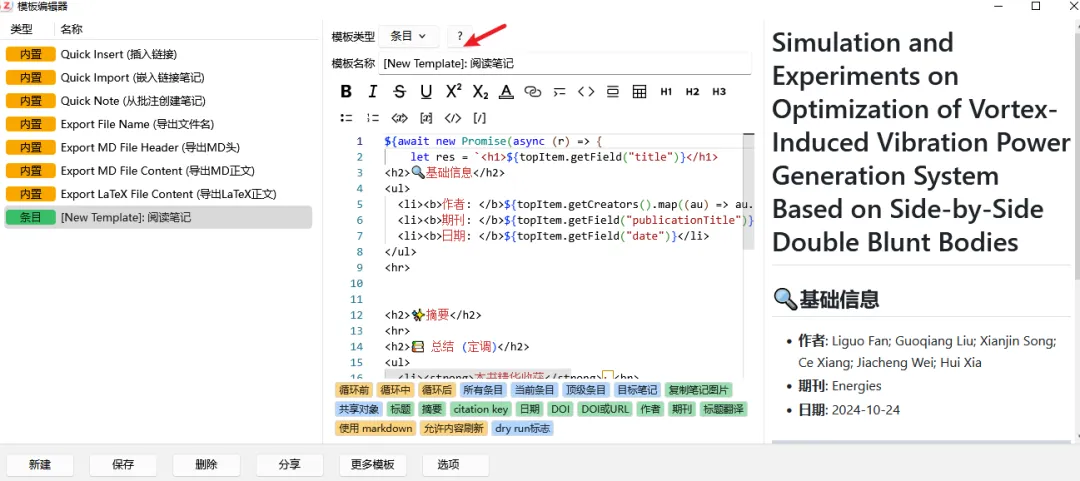This screenshot has width=1080, height=481.
Task: Insert a bulleted list
Action: (x=346, y=118)
